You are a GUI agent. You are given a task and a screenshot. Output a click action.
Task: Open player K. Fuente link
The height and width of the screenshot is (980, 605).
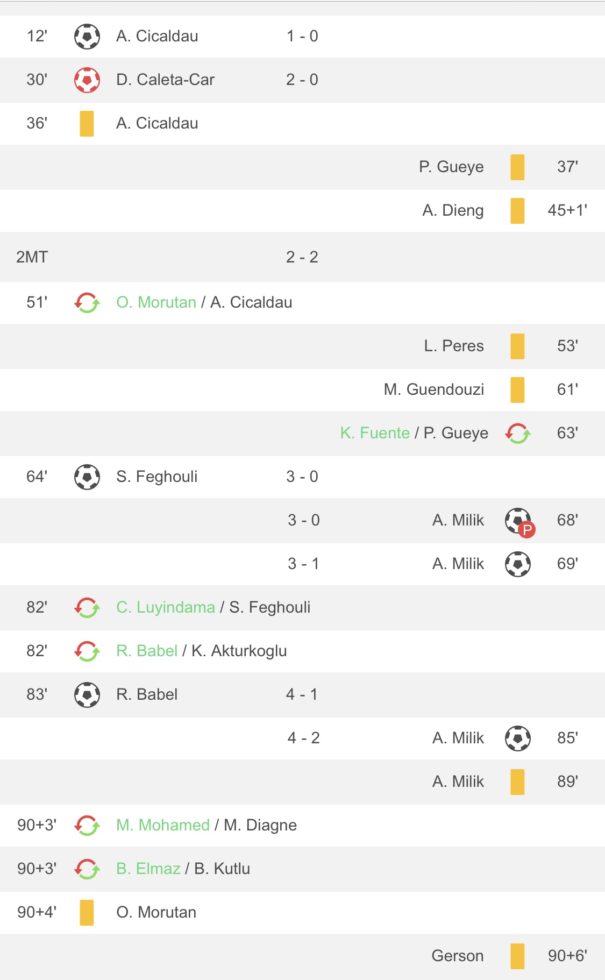pos(374,433)
